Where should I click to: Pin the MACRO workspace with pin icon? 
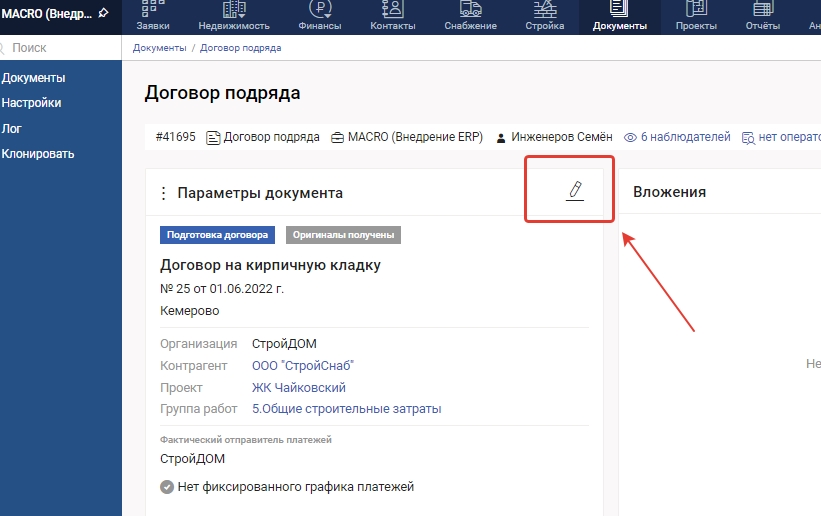tap(103, 14)
